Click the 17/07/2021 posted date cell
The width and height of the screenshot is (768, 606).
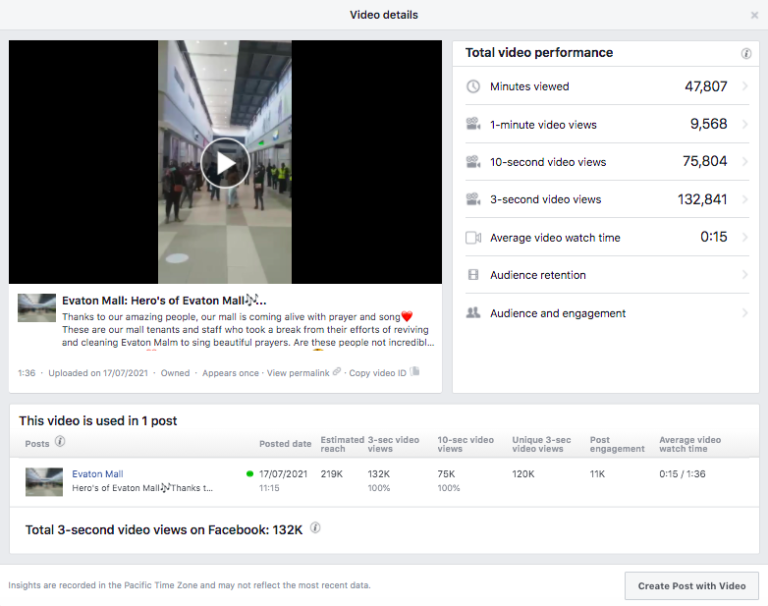(283, 474)
